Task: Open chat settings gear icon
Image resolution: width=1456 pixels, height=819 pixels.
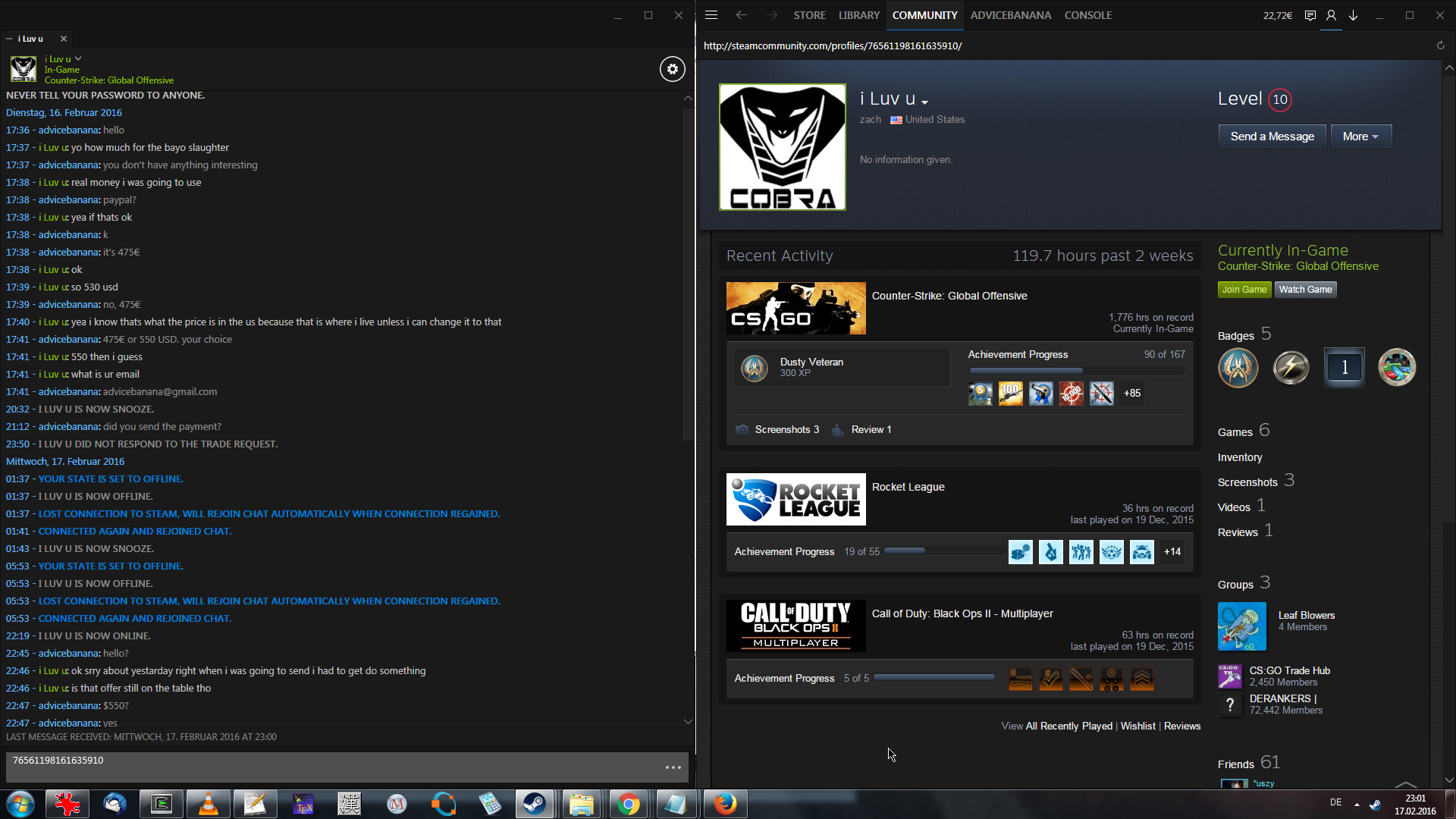Action: [672, 69]
